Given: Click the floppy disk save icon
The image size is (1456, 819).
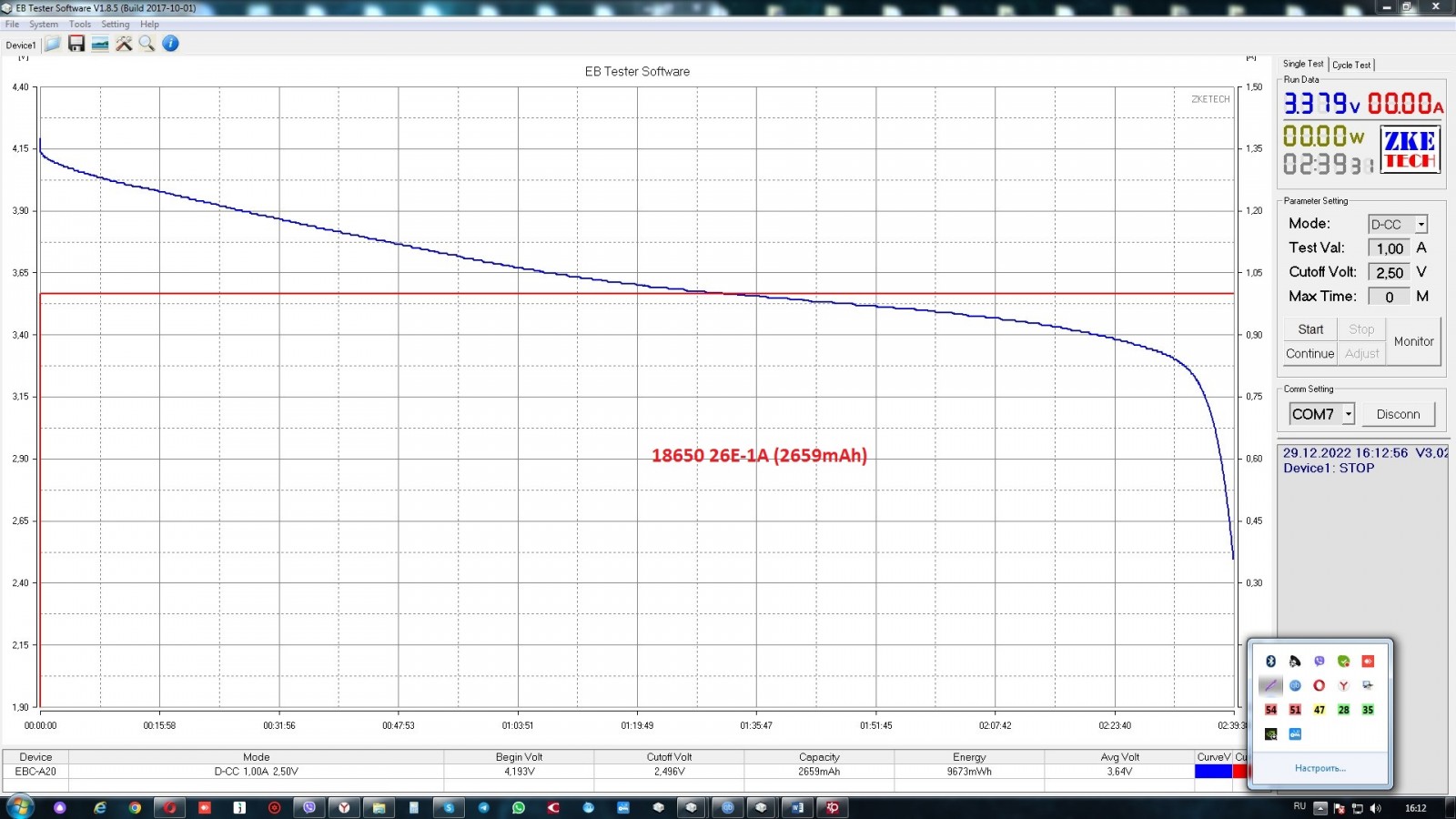Looking at the screenshot, I should tap(76, 44).
